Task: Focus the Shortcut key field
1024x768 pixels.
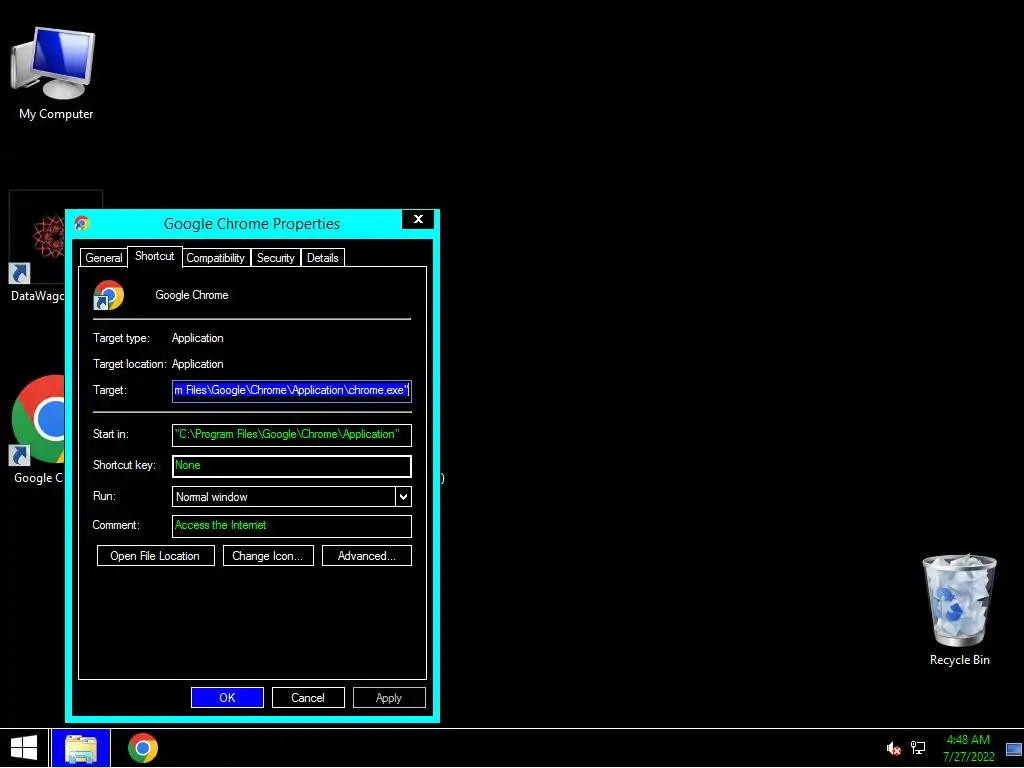Action: click(292, 466)
